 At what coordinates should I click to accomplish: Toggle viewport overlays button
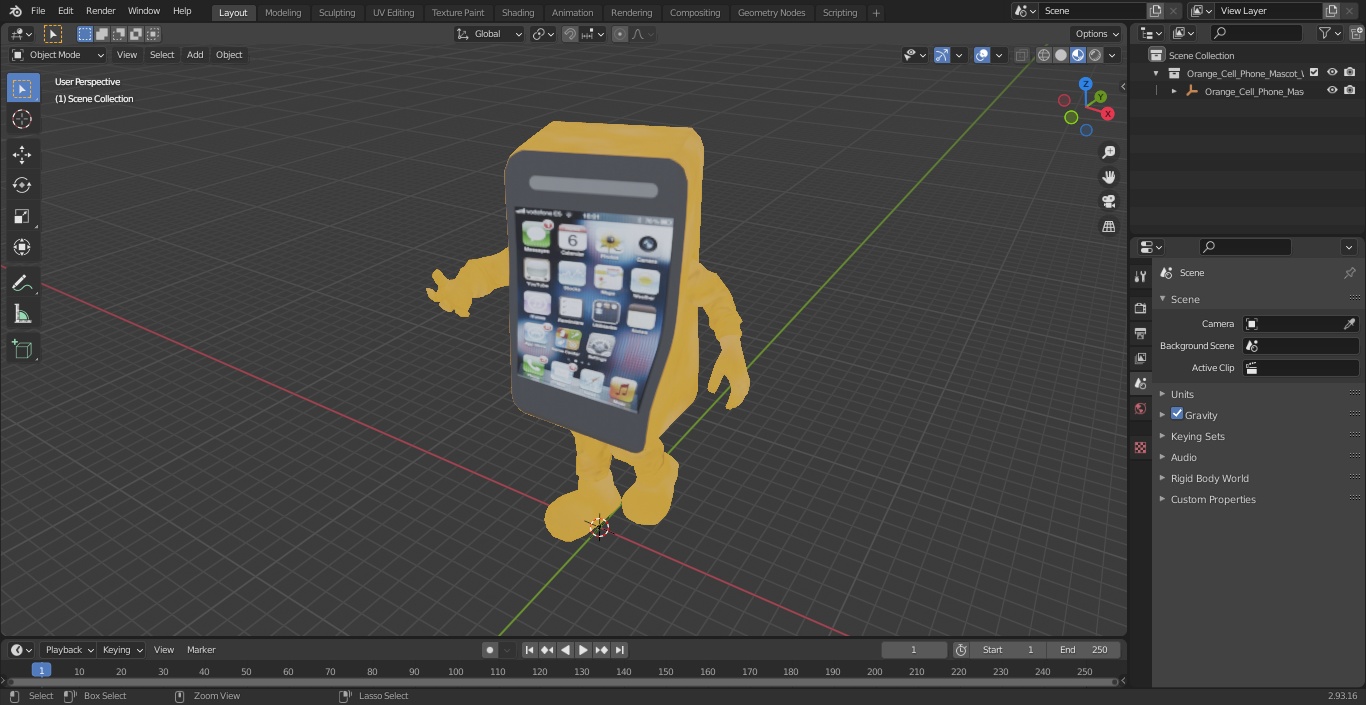click(982, 55)
